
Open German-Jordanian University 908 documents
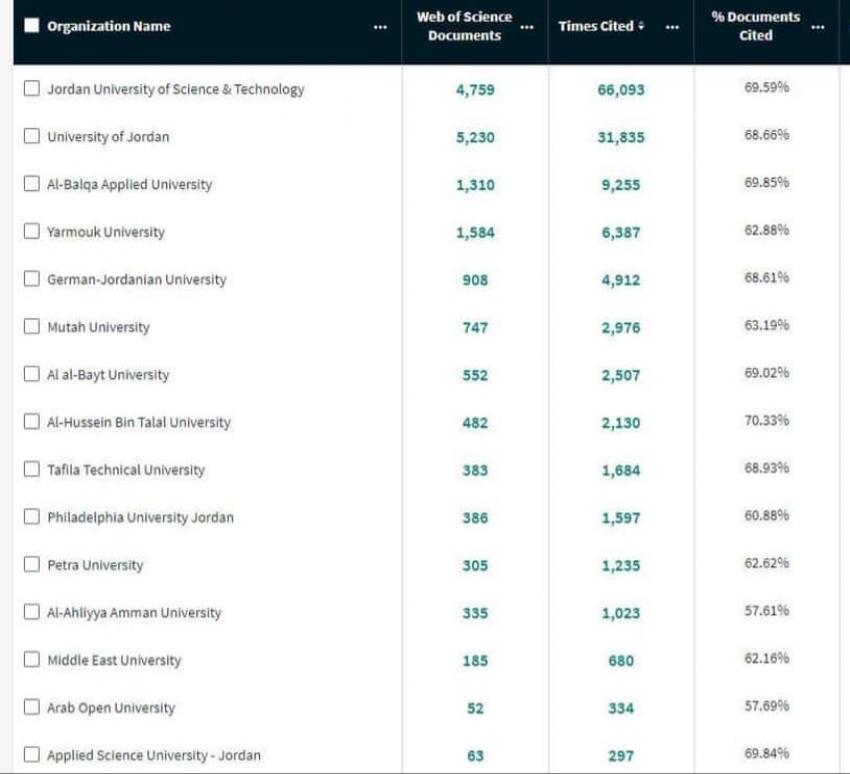[x=475, y=280]
